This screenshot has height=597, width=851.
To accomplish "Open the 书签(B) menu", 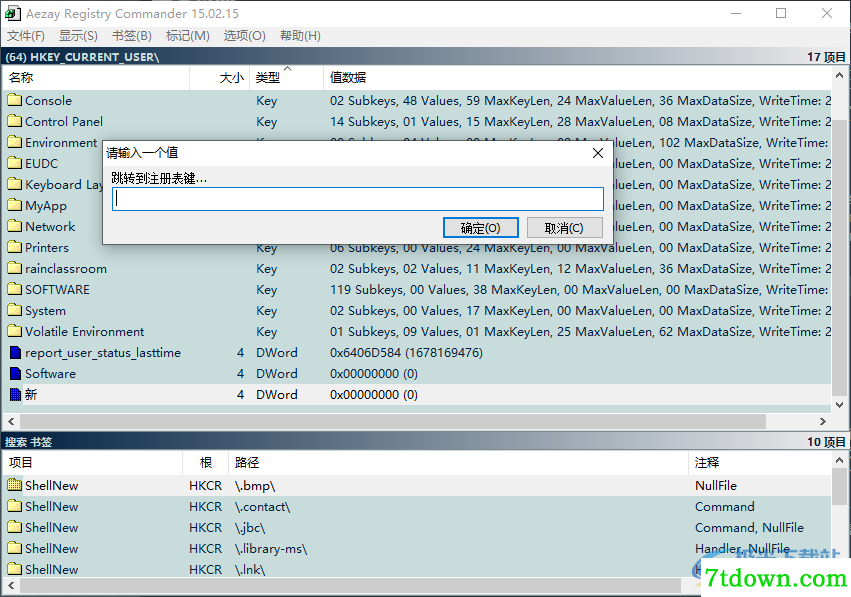I will [132, 36].
